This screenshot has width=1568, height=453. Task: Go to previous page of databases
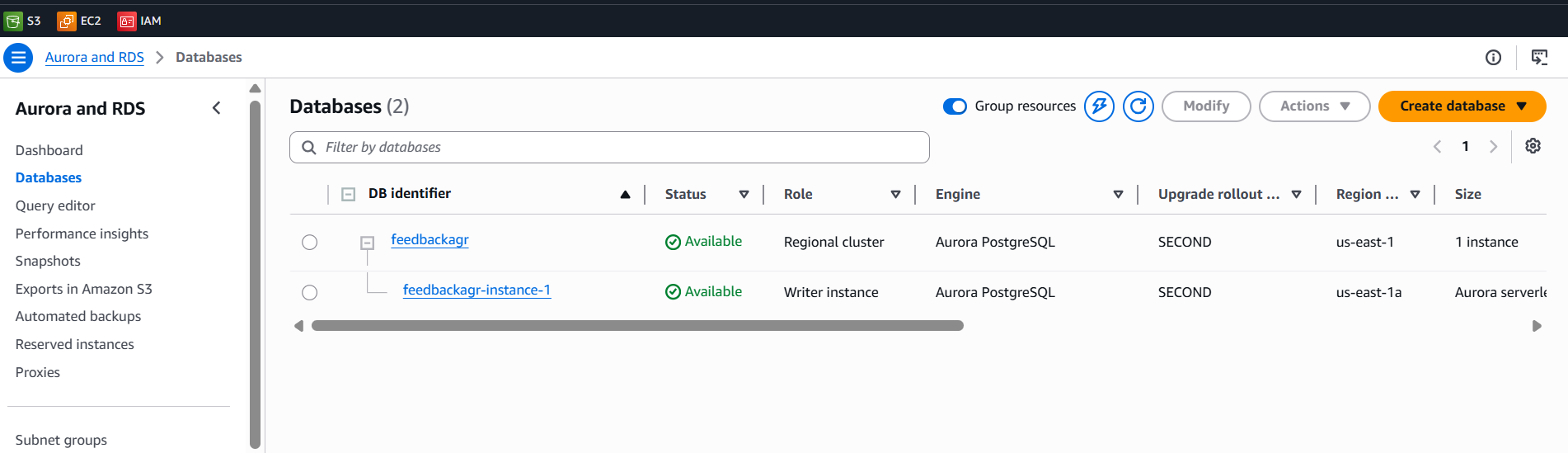[x=1437, y=147]
